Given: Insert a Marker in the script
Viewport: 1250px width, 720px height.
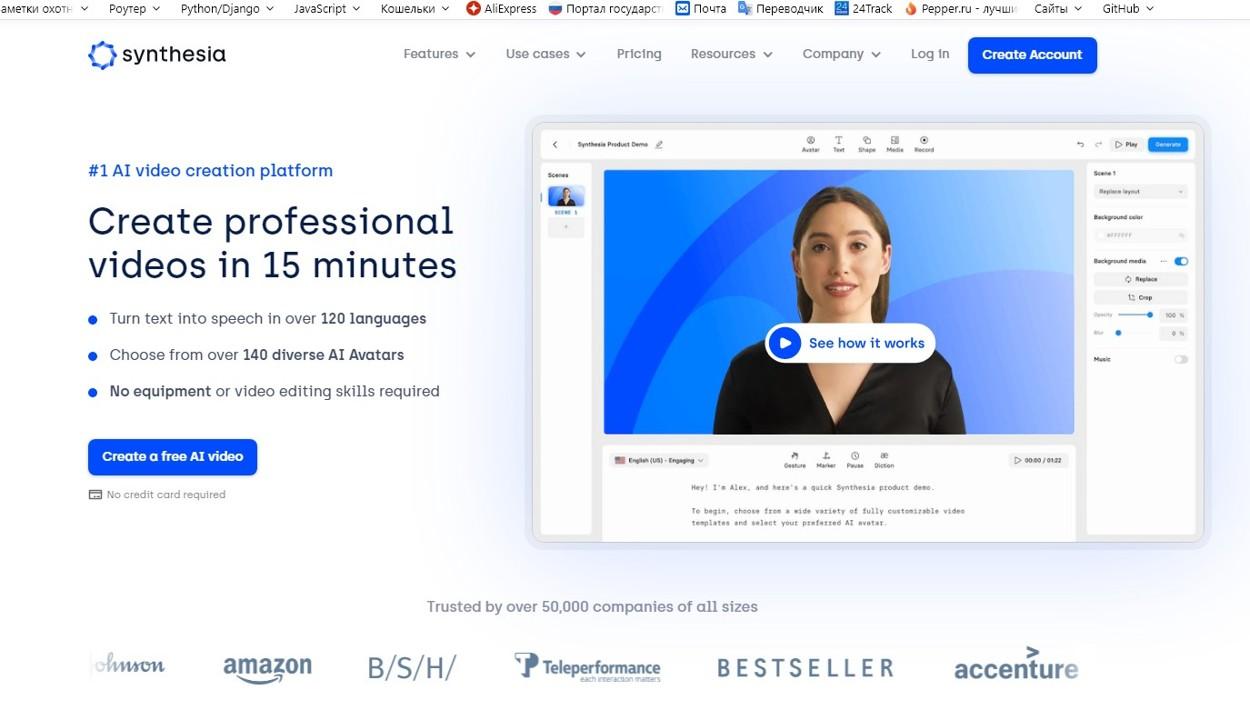Looking at the screenshot, I should (826, 460).
